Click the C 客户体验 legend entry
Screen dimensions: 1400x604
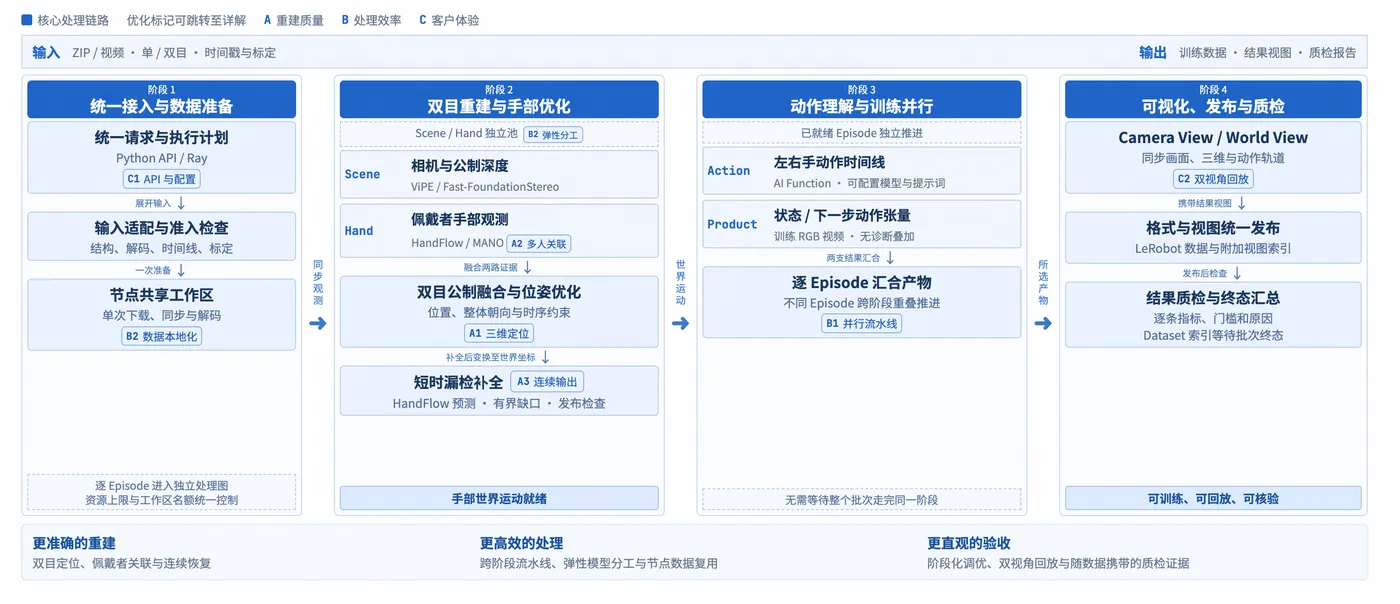point(450,20)
